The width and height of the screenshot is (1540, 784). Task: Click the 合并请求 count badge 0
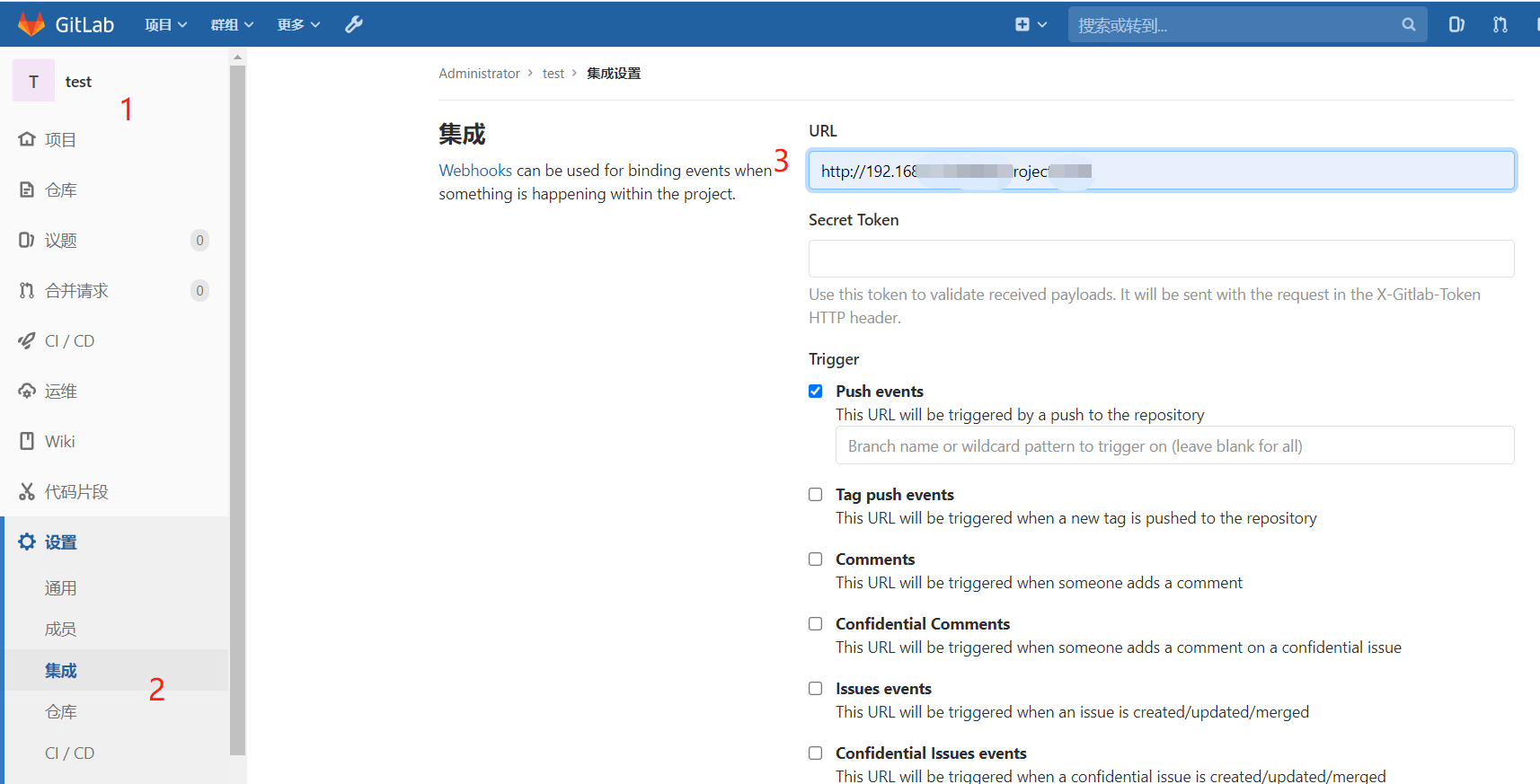click(199, 290)
